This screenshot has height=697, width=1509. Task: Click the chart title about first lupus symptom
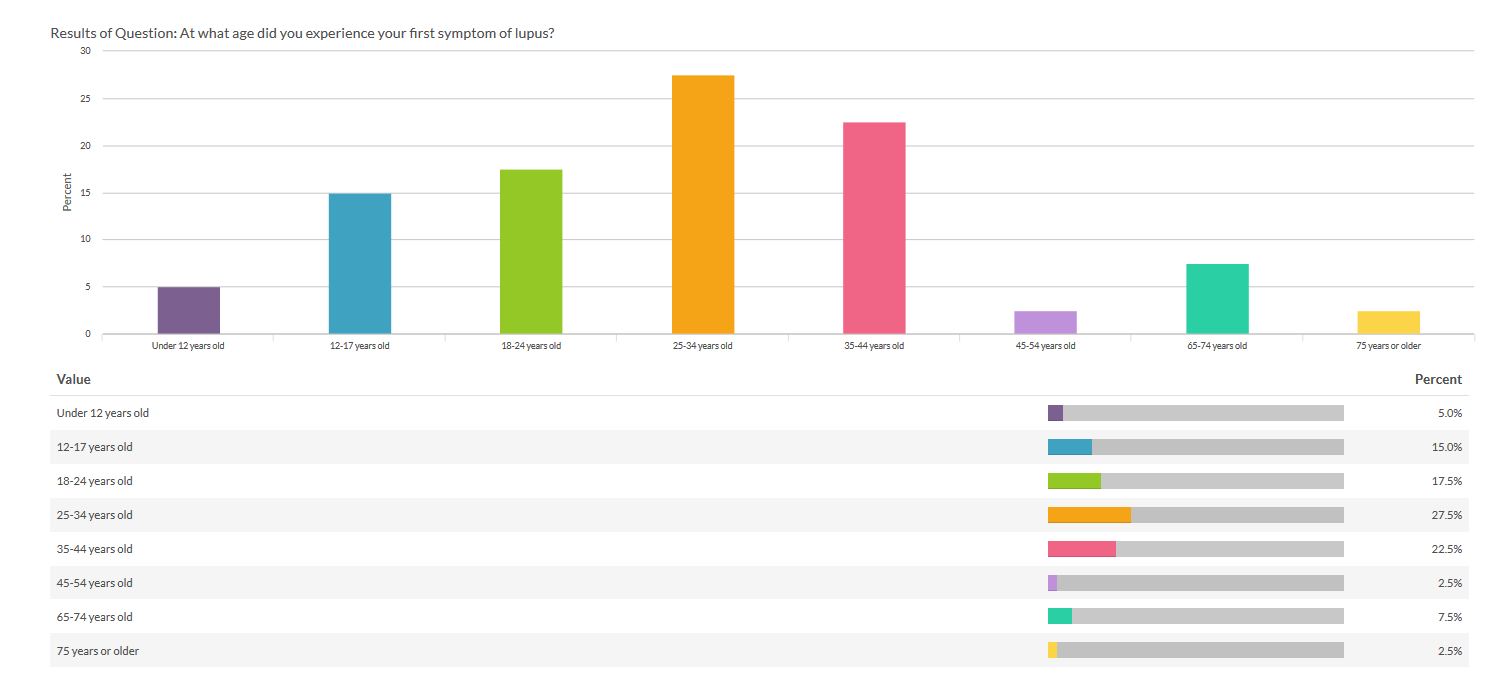coord(303,33)
